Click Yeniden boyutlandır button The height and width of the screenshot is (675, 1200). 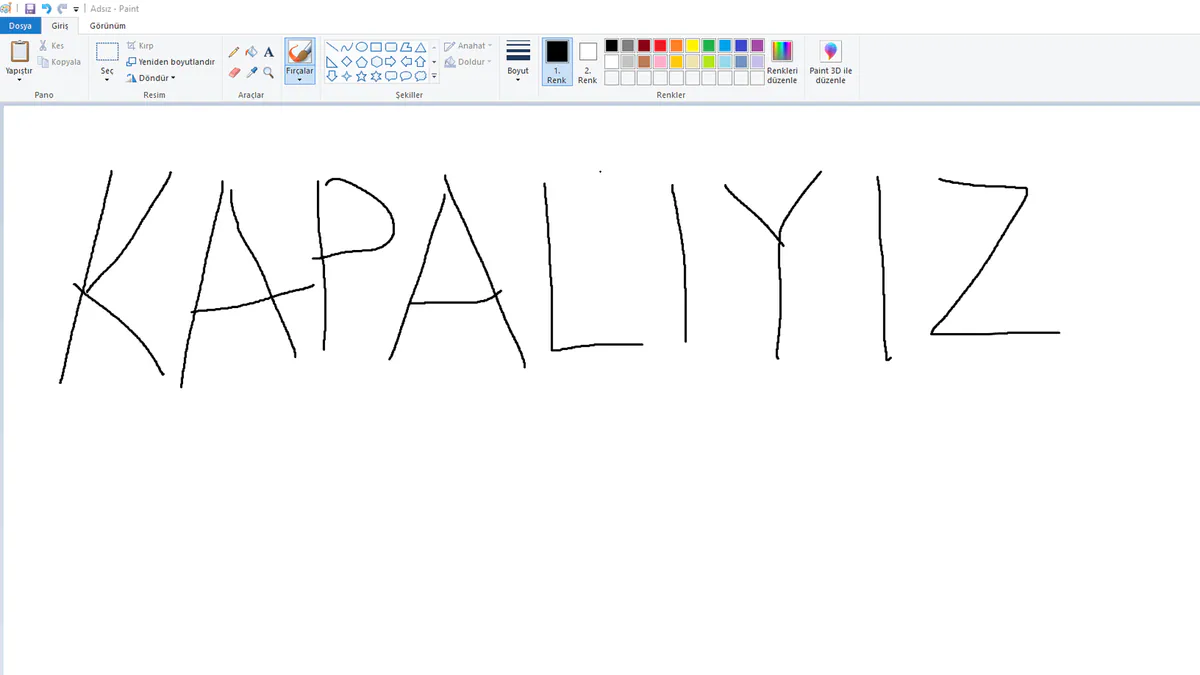pyautogui.click(x=170, y=61)
